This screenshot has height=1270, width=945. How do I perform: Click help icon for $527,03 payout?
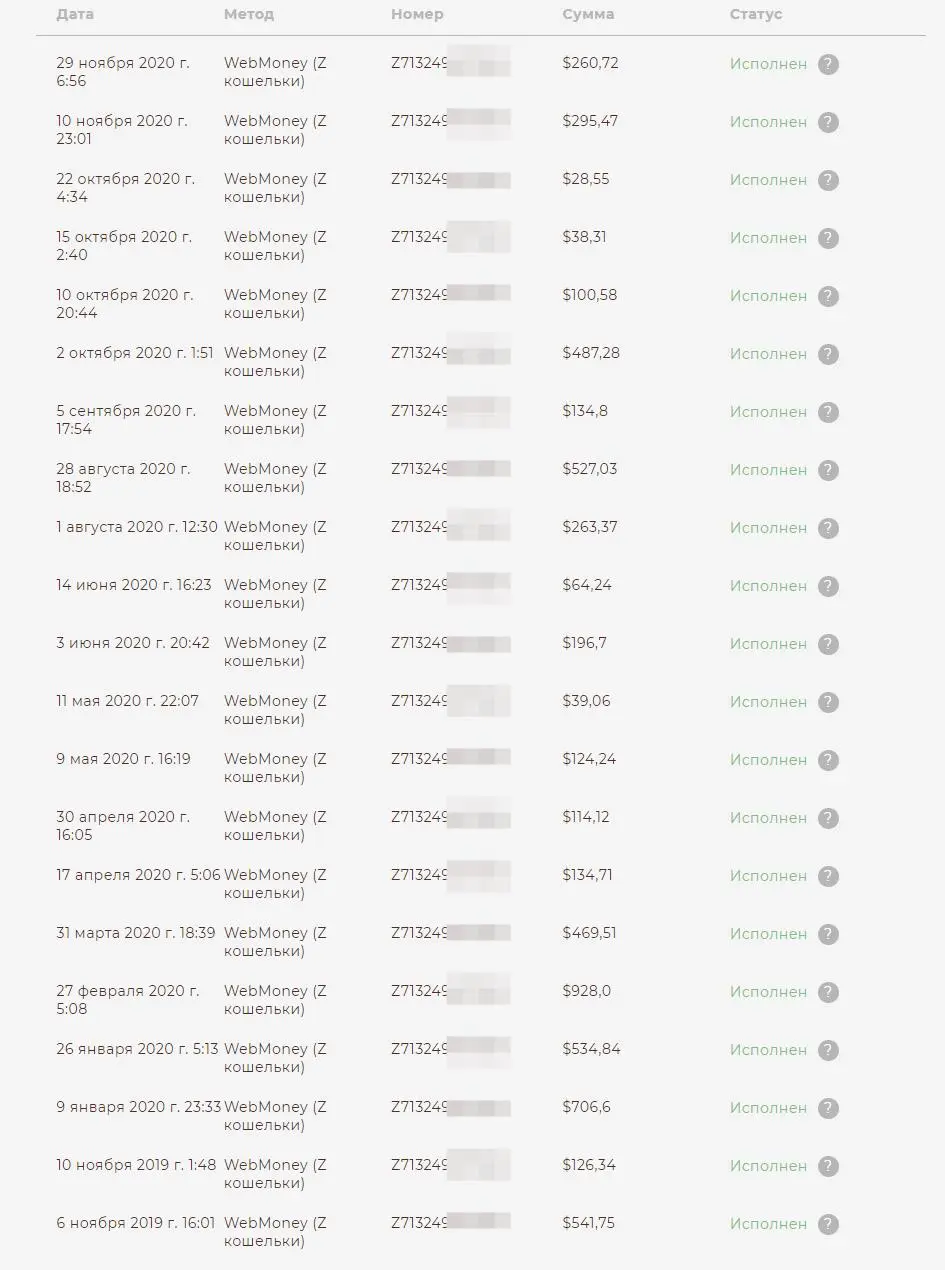pos(828,471)
